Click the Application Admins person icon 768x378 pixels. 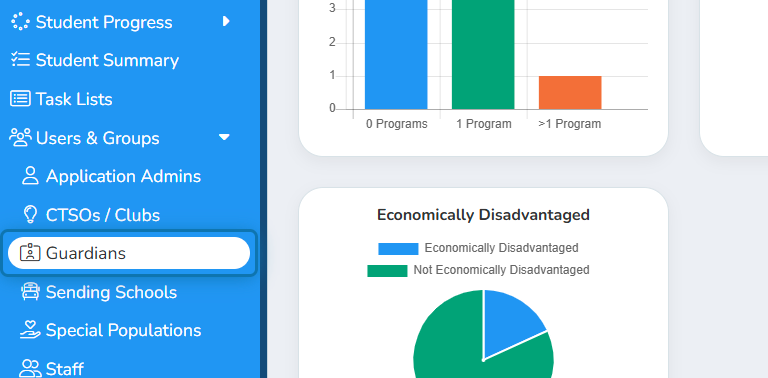pyautogui.click(x=30, y=176)
